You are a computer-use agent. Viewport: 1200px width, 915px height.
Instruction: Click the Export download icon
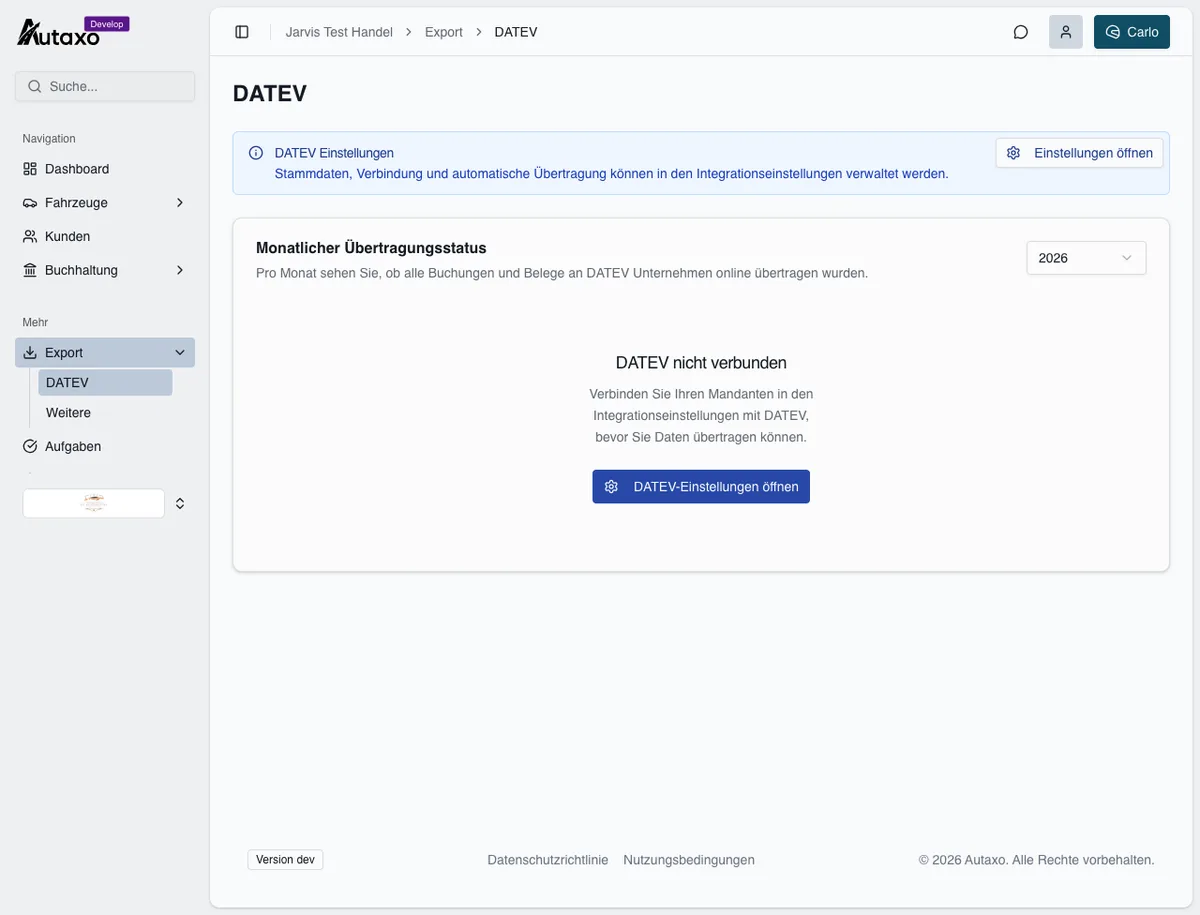[30, 353]
